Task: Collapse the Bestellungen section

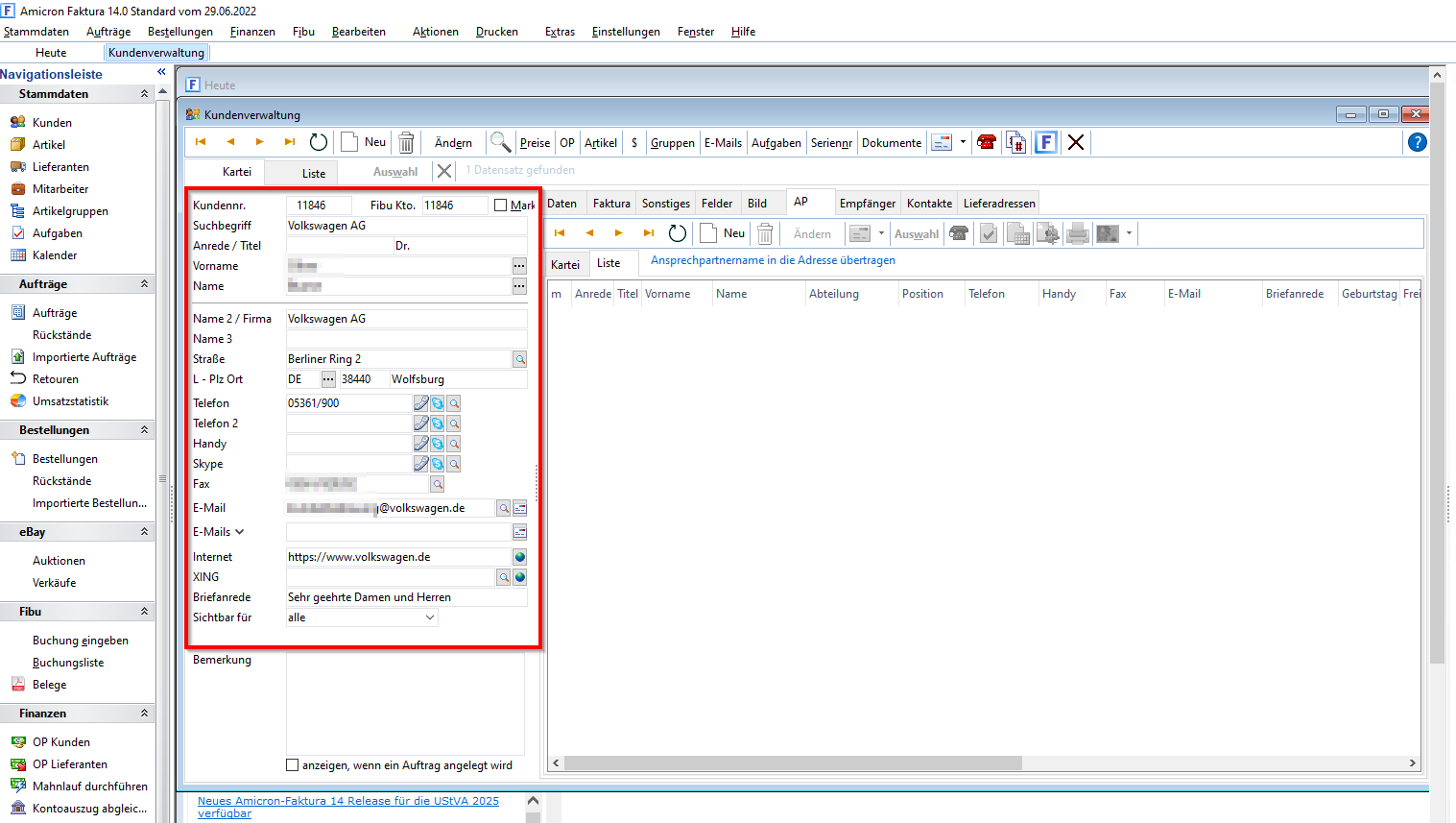Action: tap(144, 430)
